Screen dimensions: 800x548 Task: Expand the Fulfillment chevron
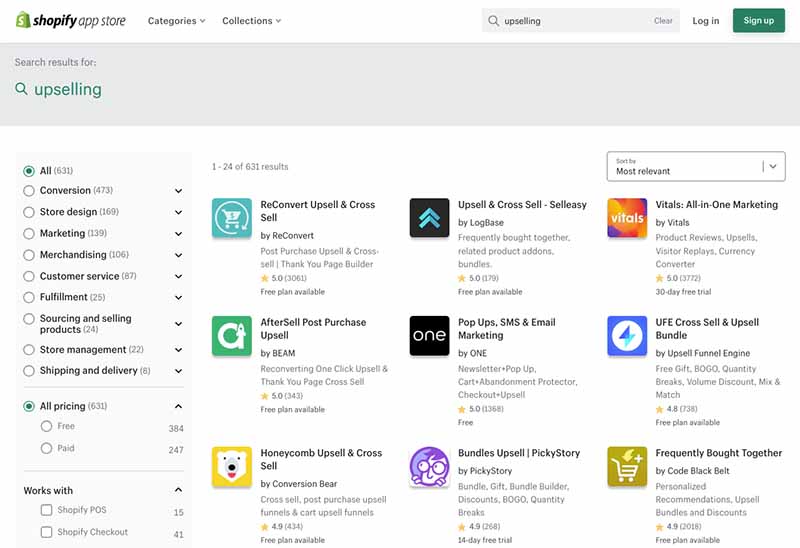179,297
